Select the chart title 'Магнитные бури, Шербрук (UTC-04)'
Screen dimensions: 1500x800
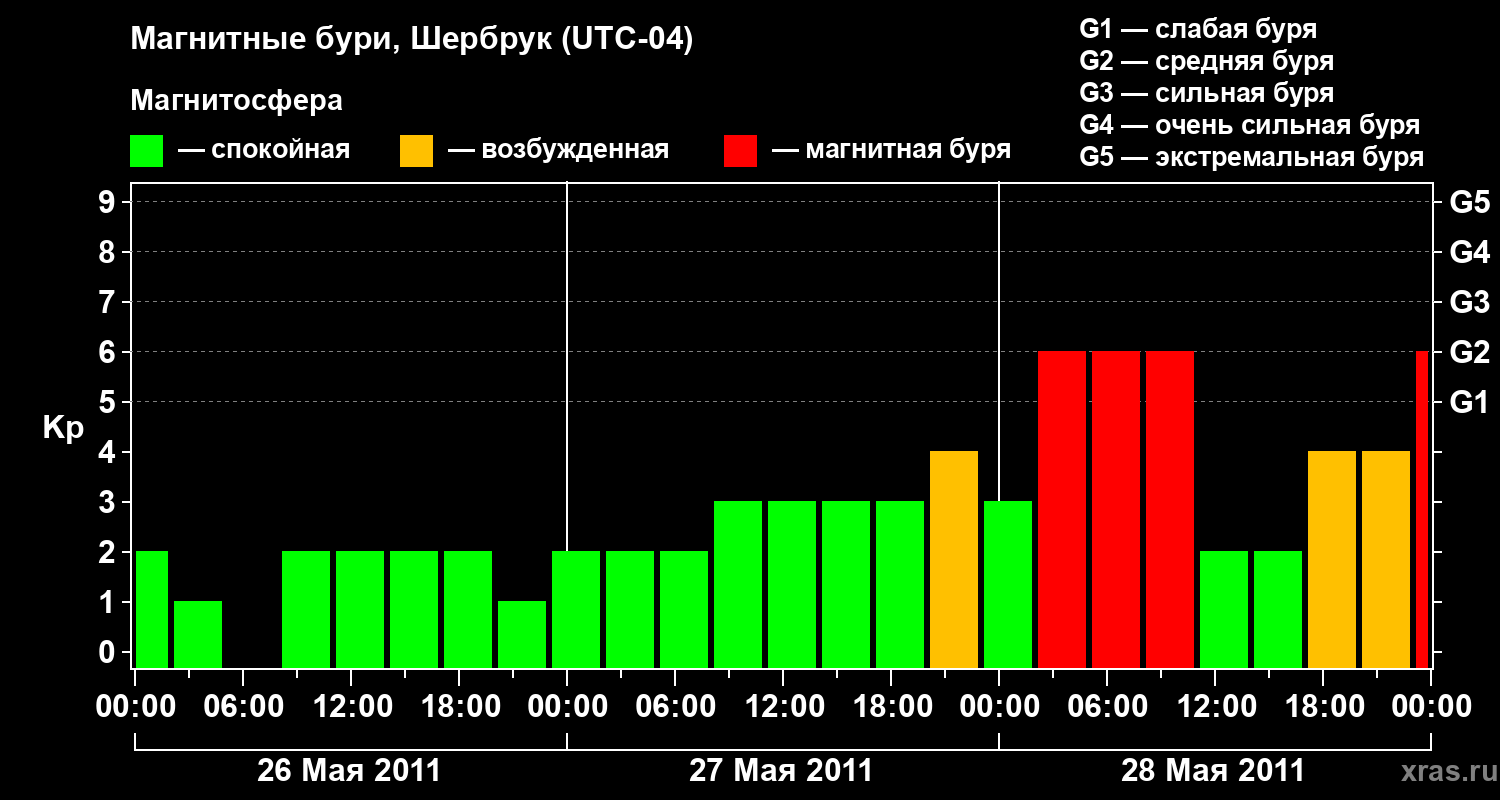point(412,40)
